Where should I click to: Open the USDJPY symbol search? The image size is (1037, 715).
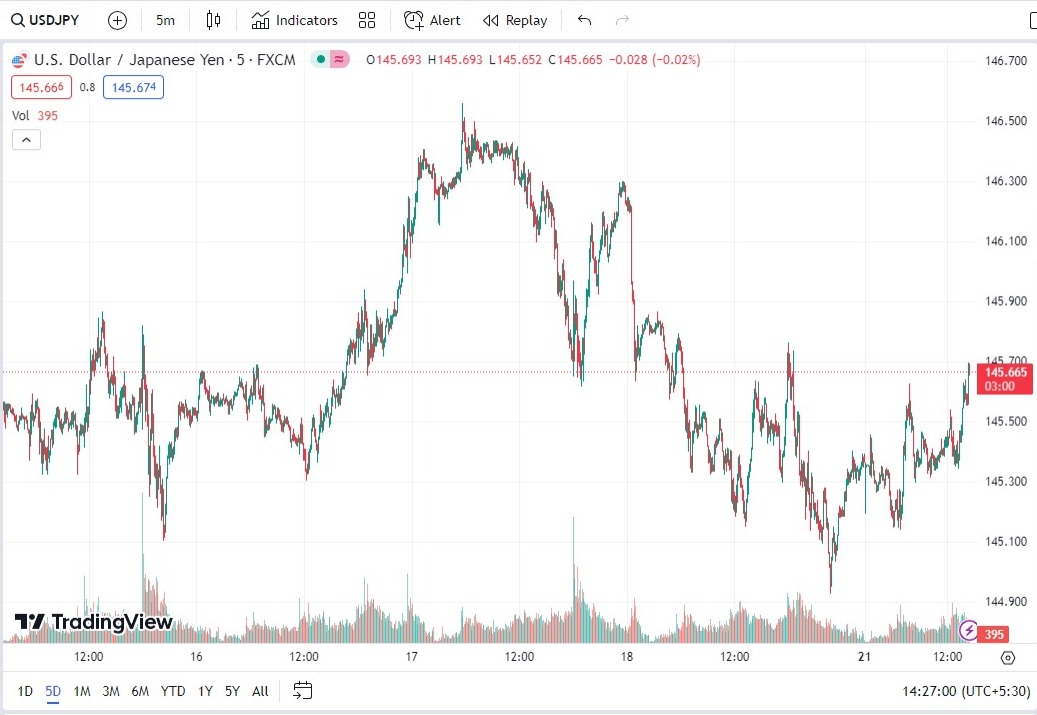(45, 20)
